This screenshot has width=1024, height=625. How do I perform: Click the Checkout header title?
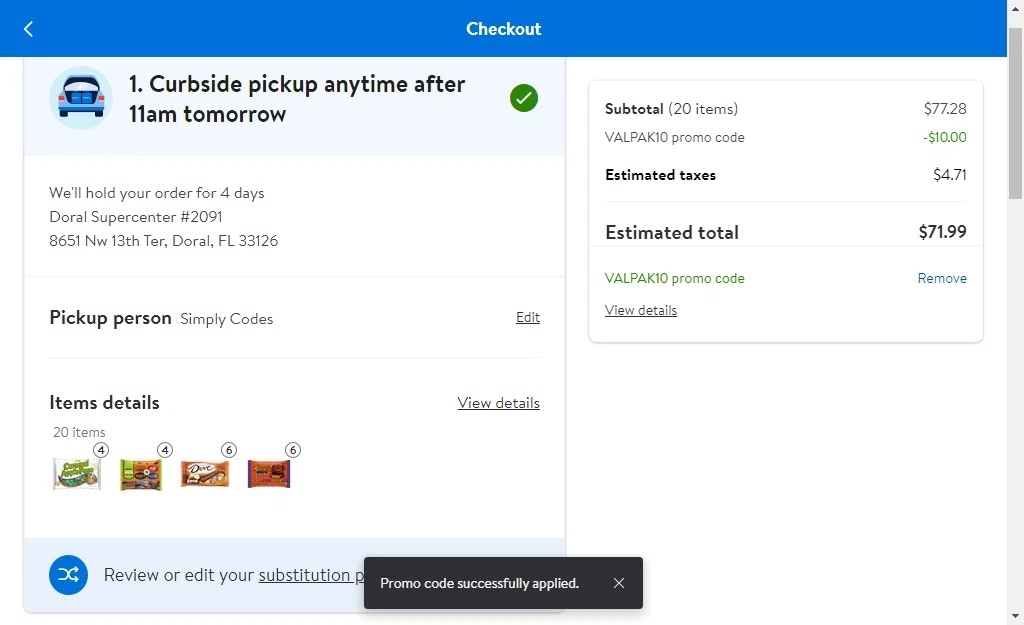pos(504,29)
